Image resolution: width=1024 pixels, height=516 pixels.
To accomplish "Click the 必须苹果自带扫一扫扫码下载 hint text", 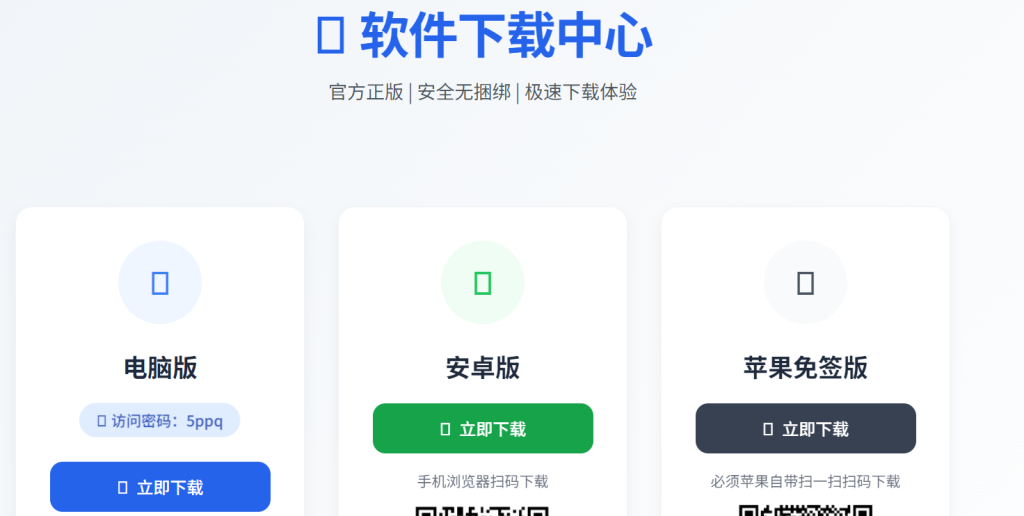I will pyautogui.click(x=805, y=482).
